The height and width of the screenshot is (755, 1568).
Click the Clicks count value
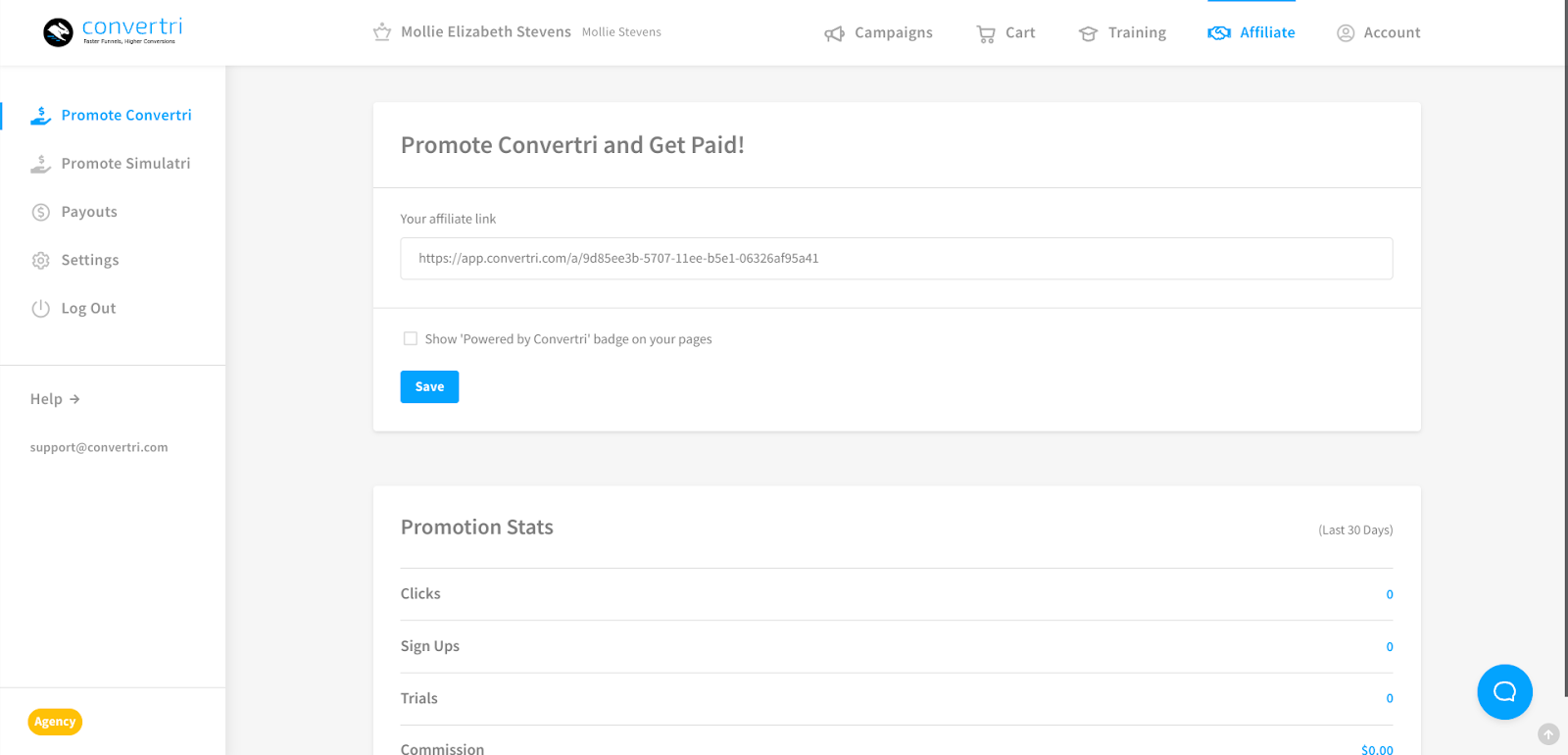pos(1390,594)
